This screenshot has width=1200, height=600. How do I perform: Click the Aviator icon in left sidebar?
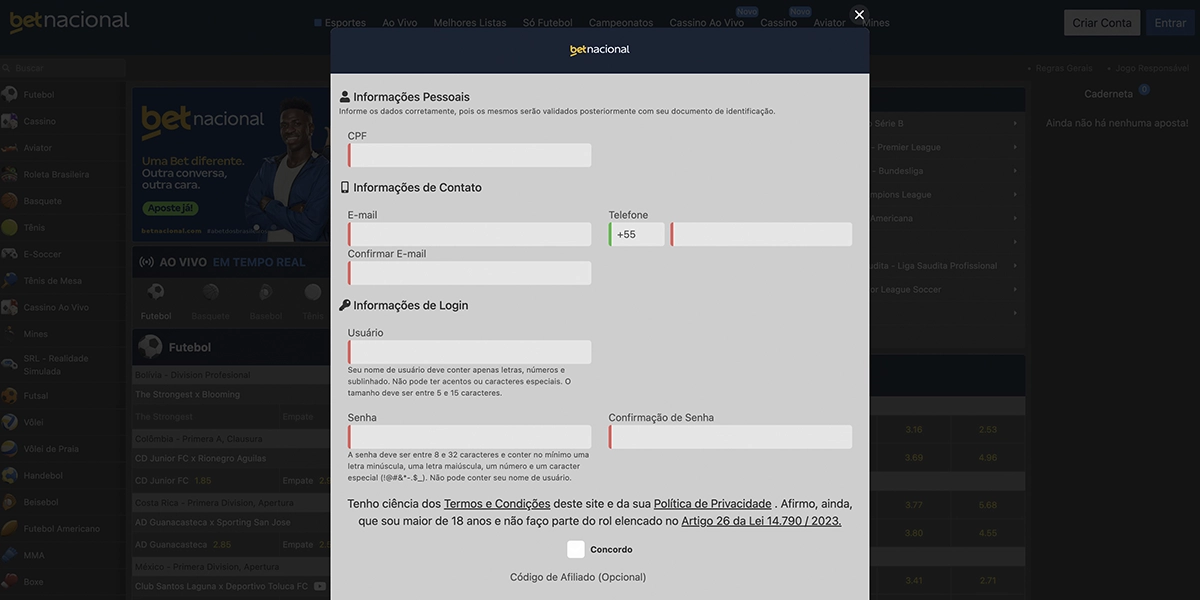tap(10, 148)
